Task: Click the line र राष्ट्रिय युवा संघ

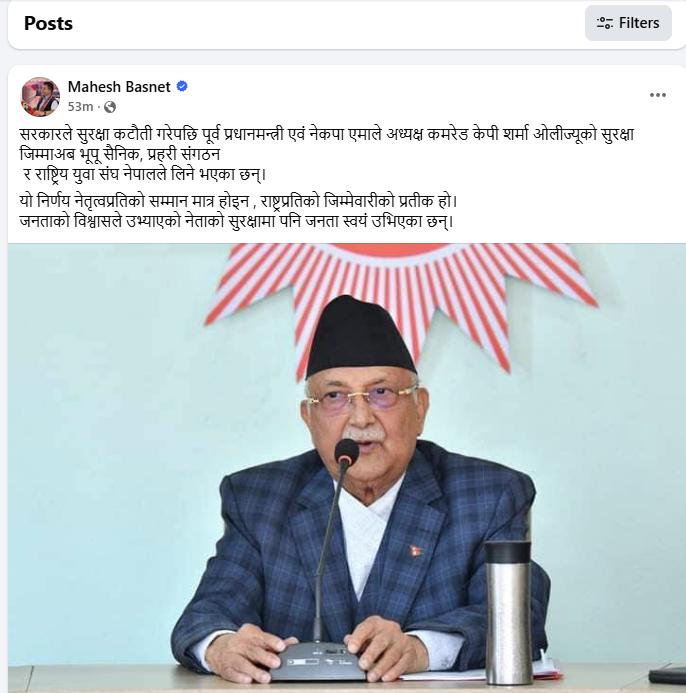Action: [145, 174]
